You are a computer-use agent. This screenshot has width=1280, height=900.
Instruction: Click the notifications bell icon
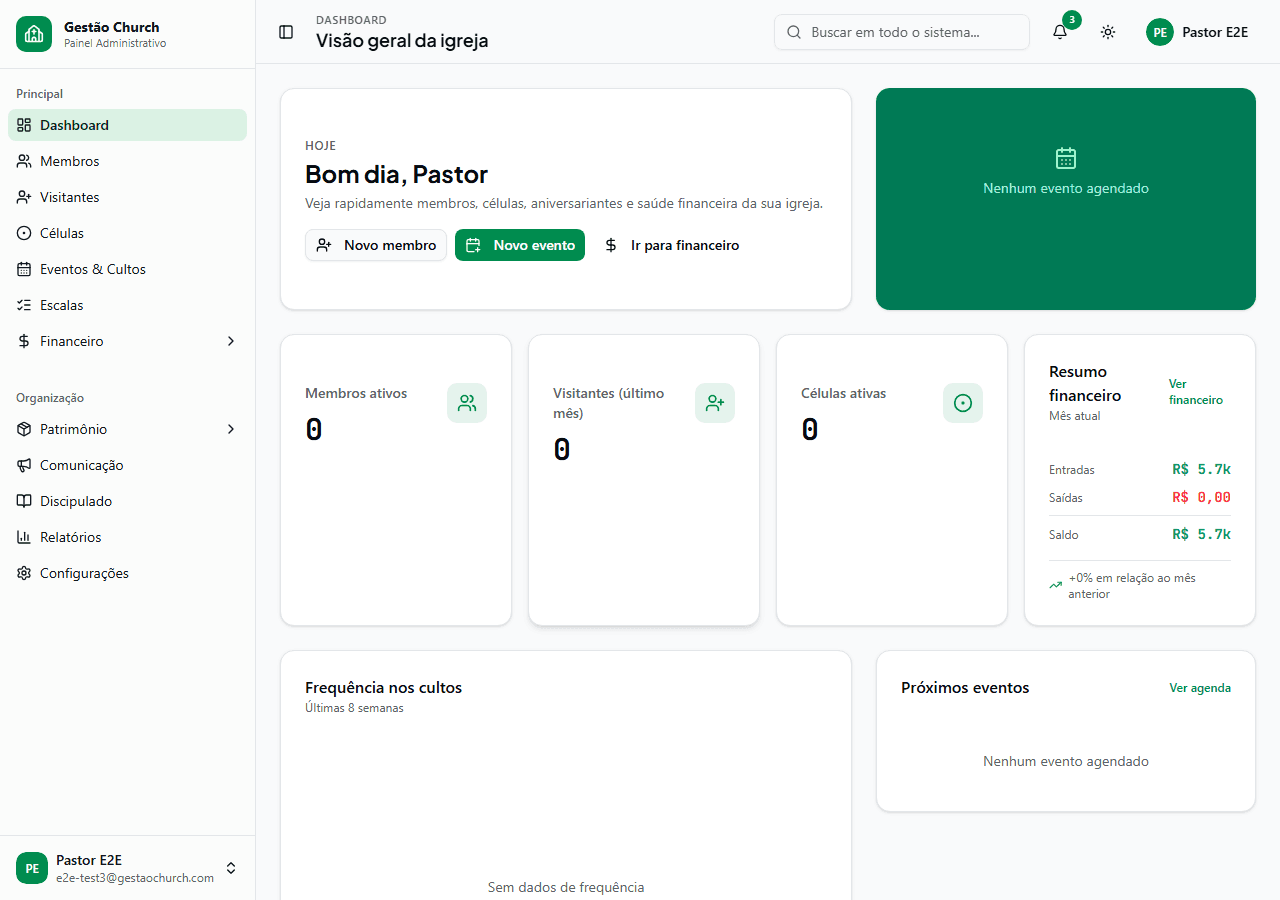click(x=1060, y=32)
